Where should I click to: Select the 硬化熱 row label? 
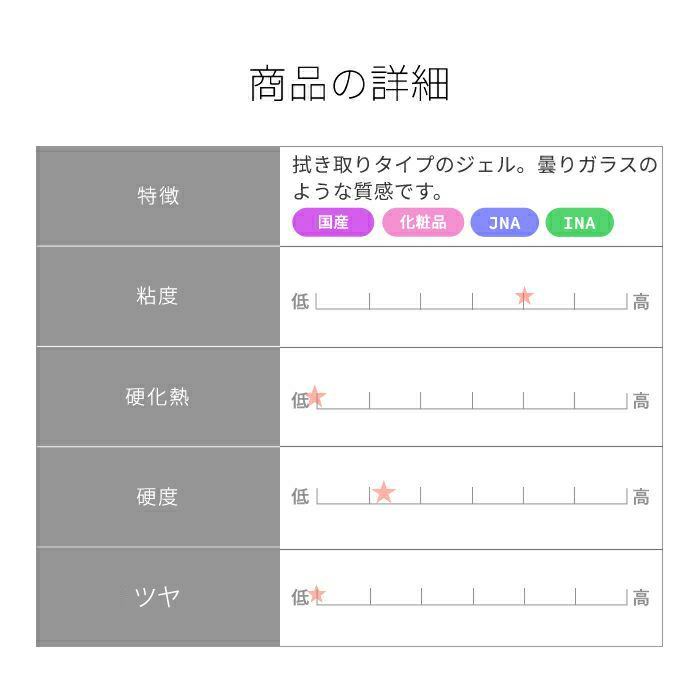coord(158,397)
